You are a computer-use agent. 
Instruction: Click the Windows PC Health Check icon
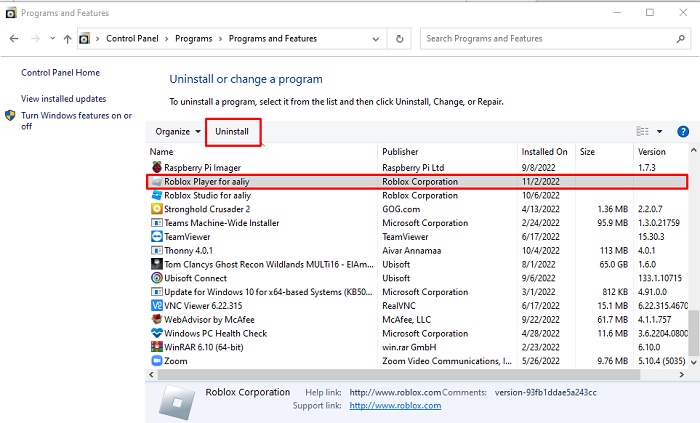pos(157,333)
